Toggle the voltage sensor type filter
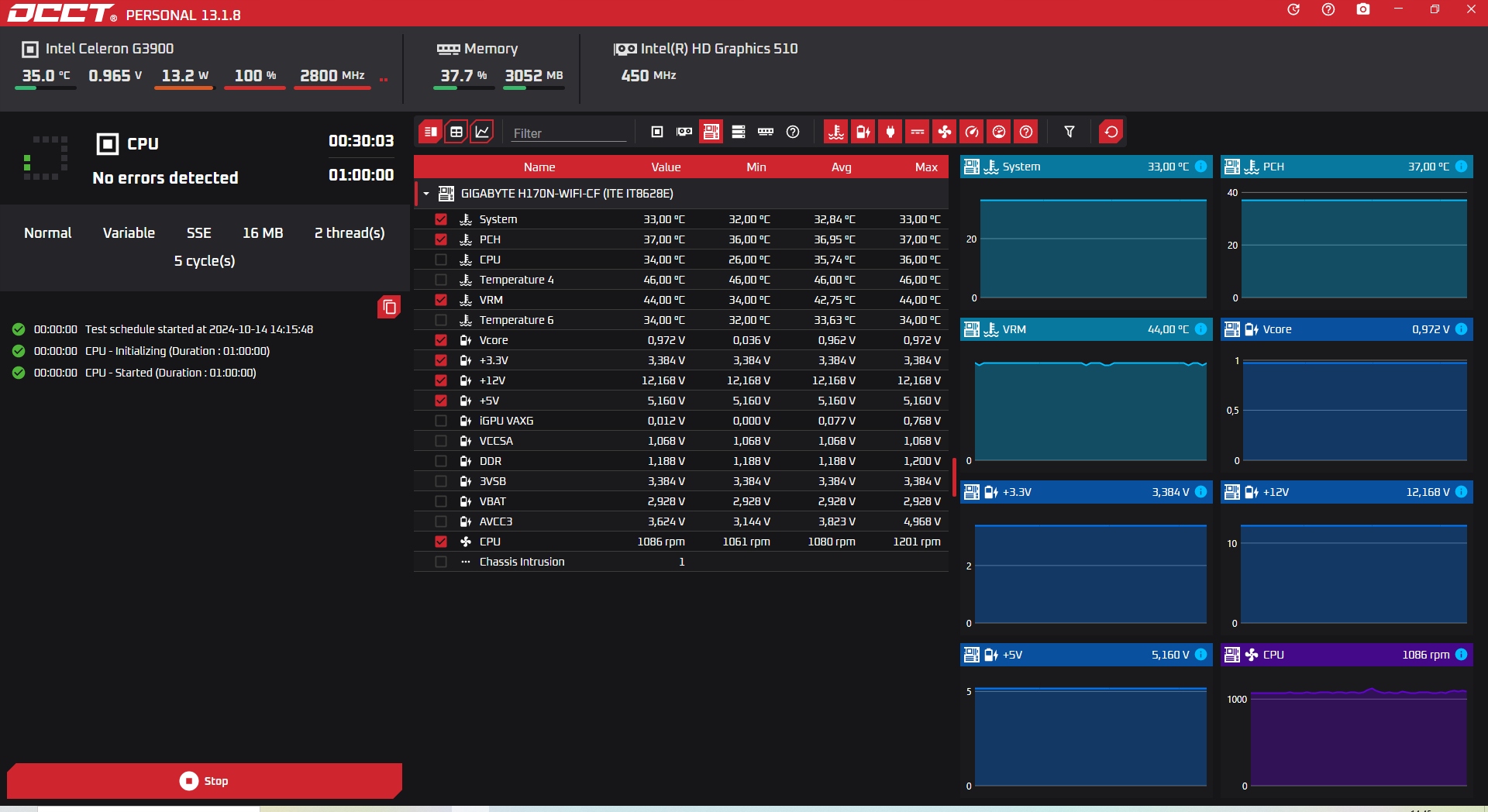 point(863,132)
